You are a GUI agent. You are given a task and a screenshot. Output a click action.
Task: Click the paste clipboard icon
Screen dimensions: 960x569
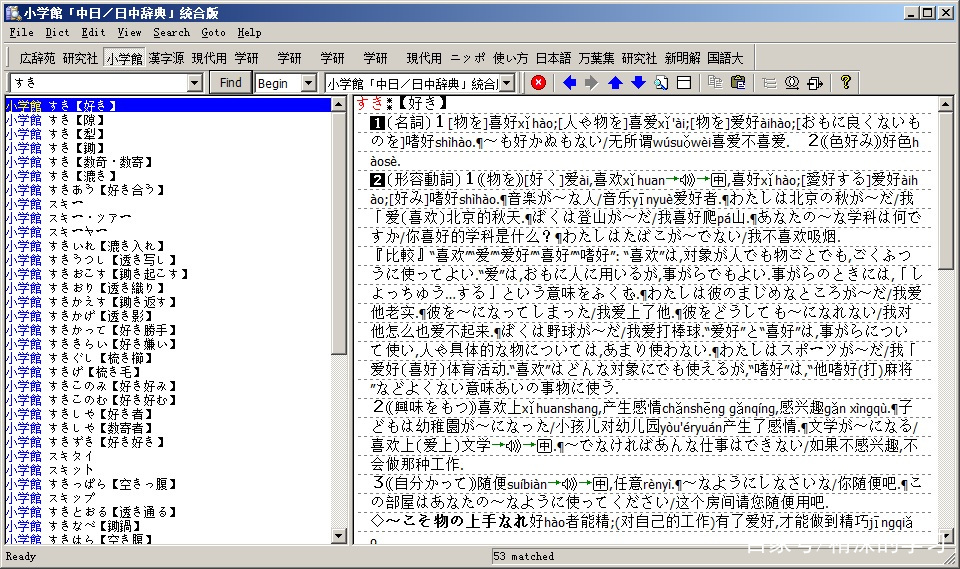[738, 83]
